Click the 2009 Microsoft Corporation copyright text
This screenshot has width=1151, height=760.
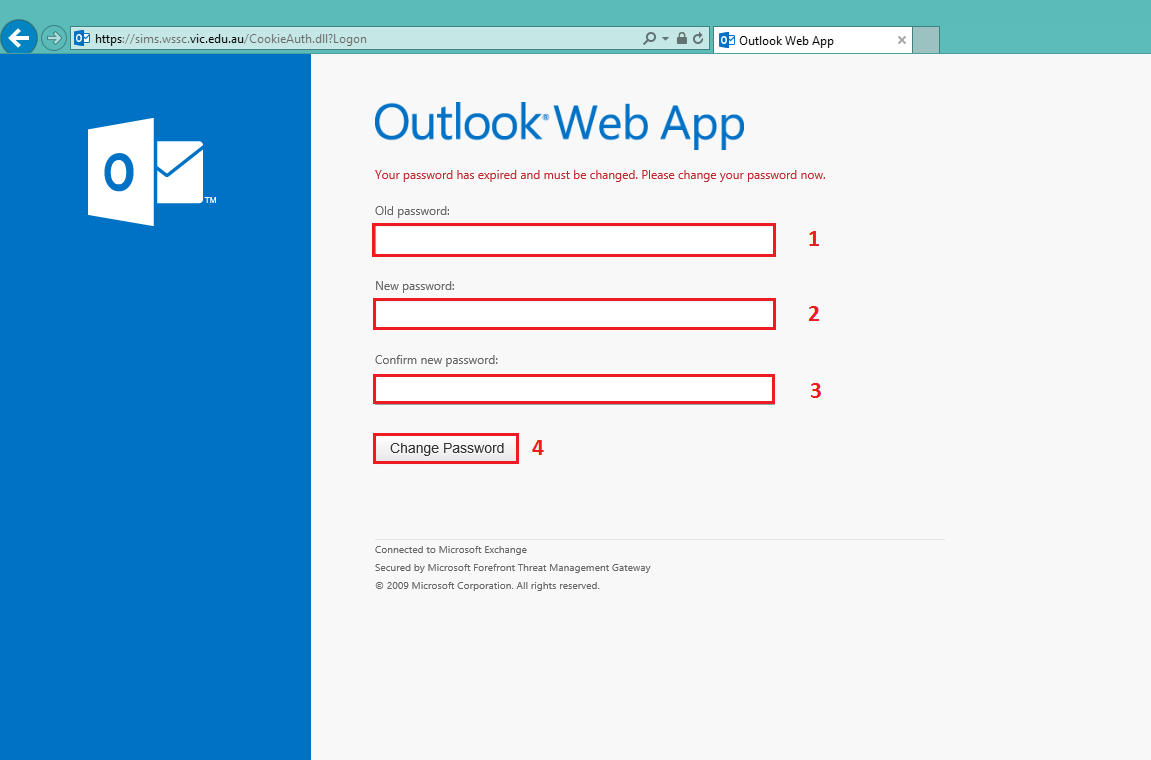[487, 586]
